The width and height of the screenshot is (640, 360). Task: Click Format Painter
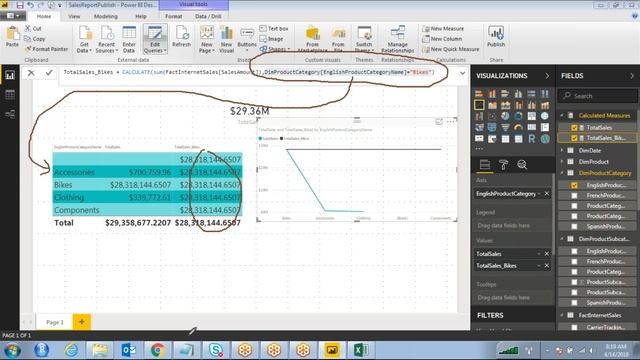pyautogui.click(x=46, y=49)
